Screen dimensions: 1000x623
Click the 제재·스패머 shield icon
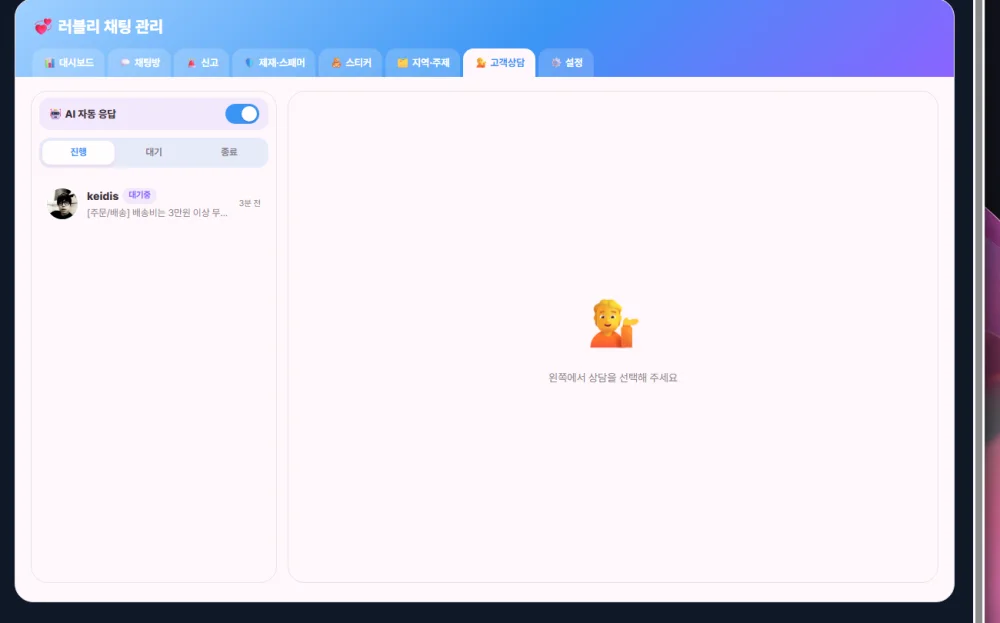tap(249, 62)
